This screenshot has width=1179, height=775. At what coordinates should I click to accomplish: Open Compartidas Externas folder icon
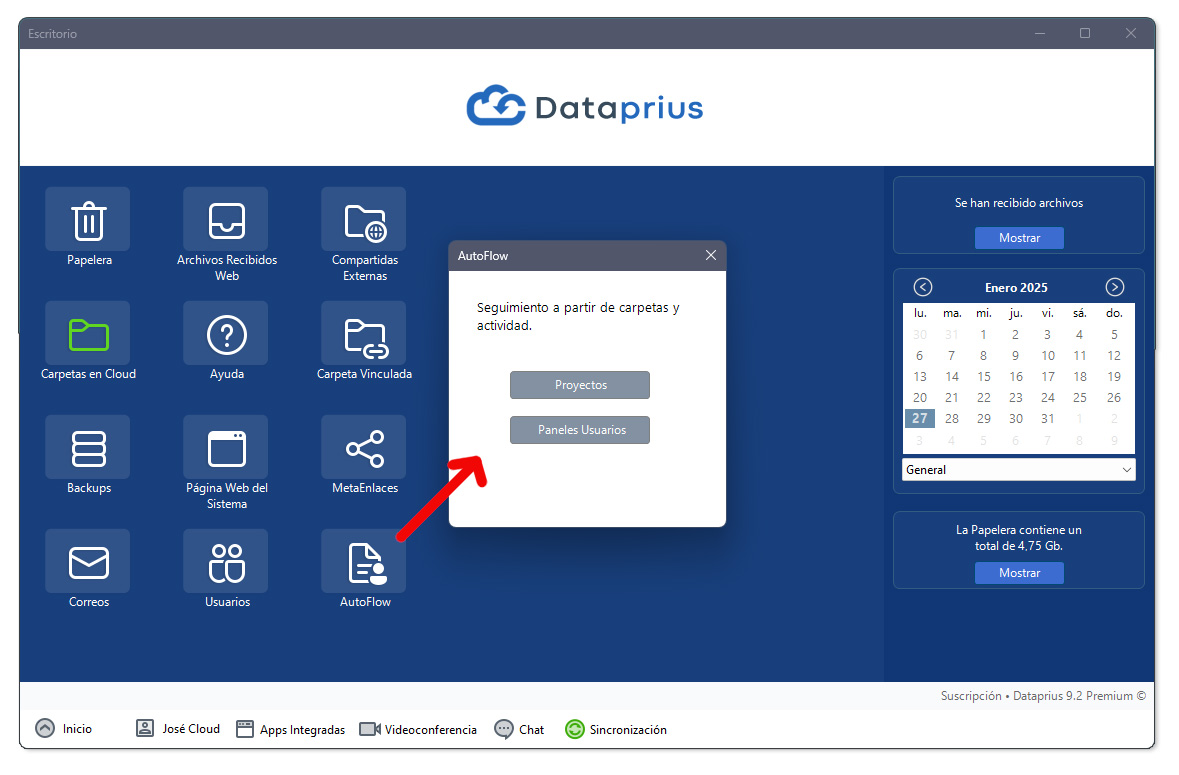click(x=364, y=219)
